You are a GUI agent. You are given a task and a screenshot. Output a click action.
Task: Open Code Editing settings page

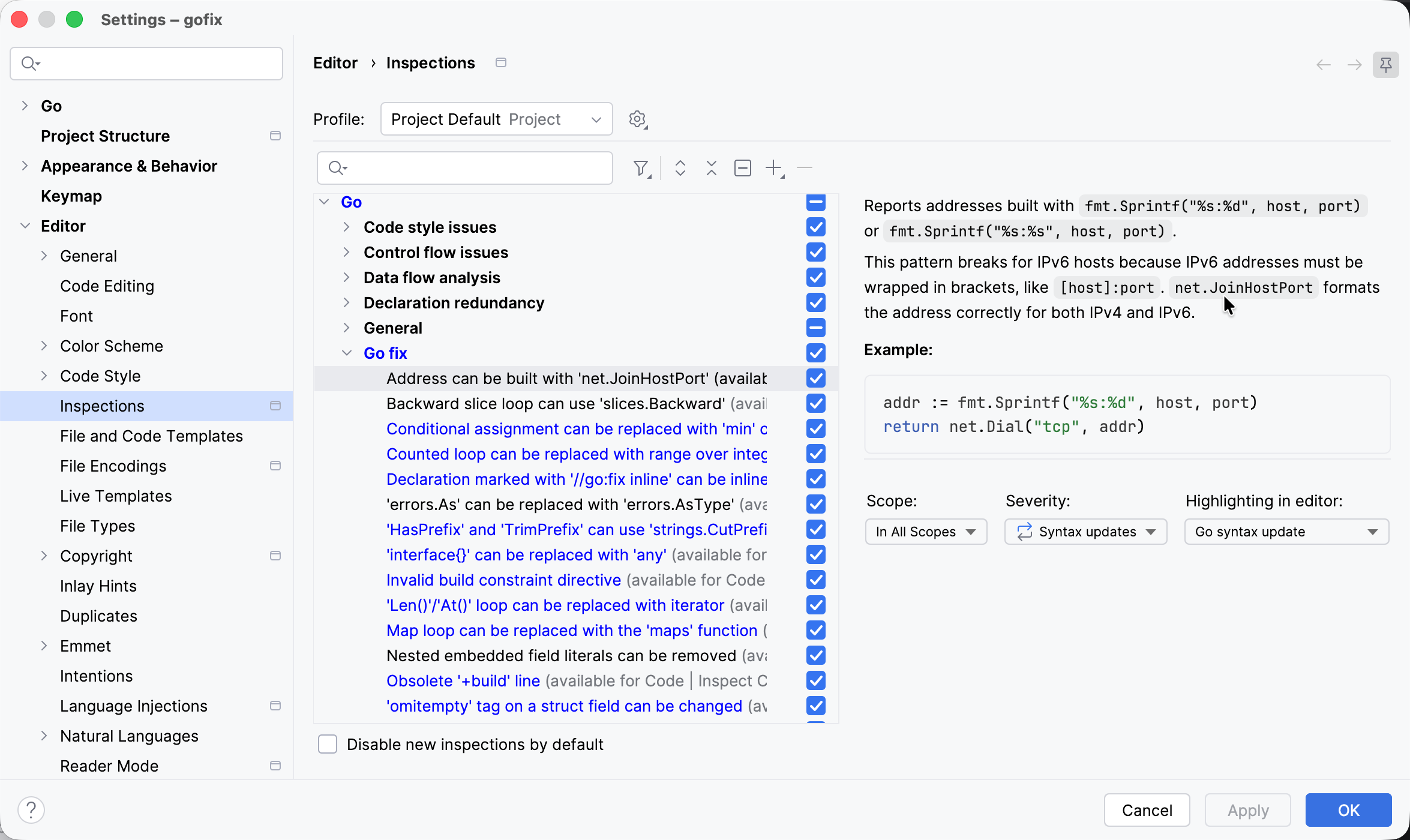coord(107,286)
